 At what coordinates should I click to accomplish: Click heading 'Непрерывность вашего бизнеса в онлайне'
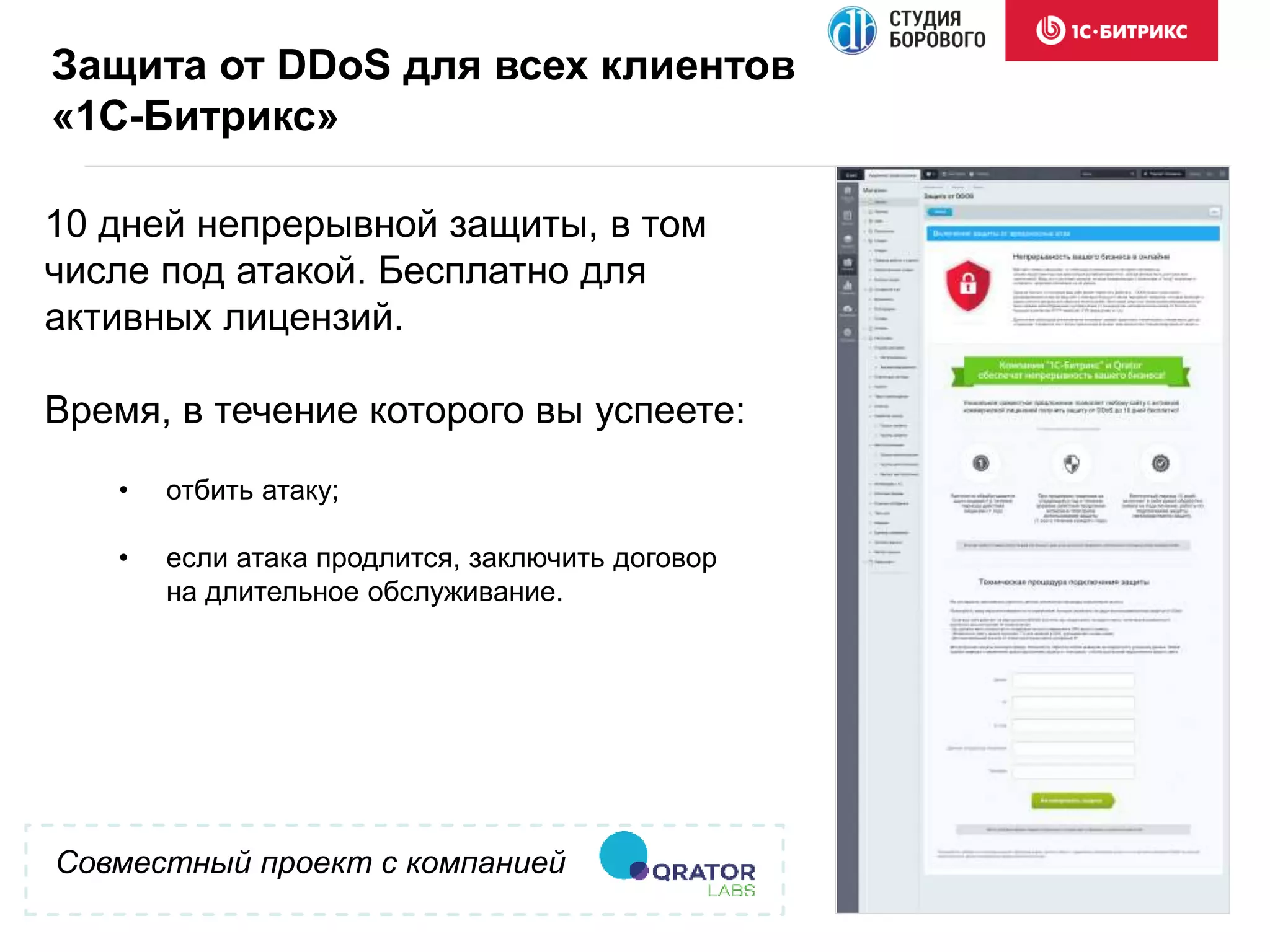pos(1091,257)
